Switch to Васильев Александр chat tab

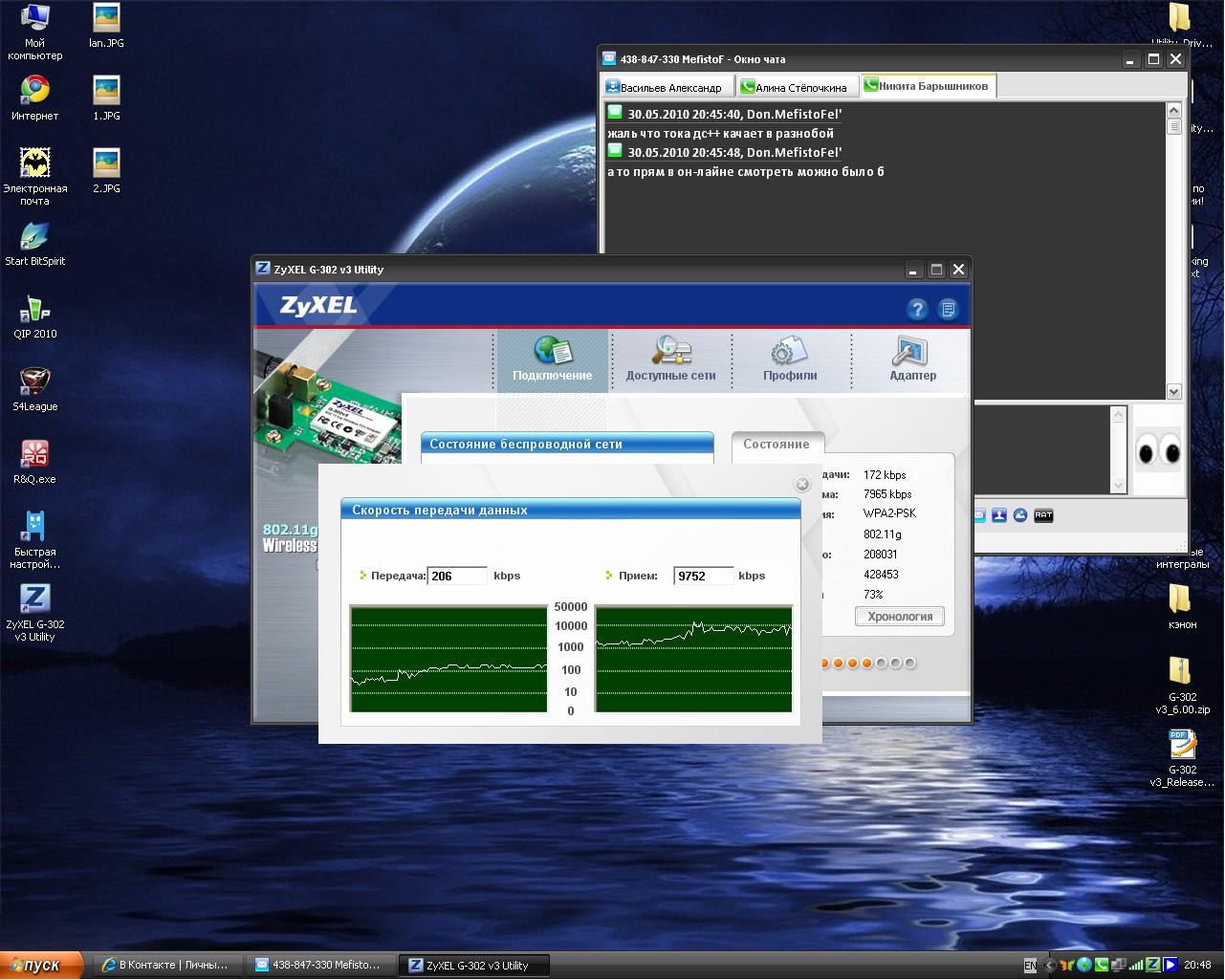668,87
